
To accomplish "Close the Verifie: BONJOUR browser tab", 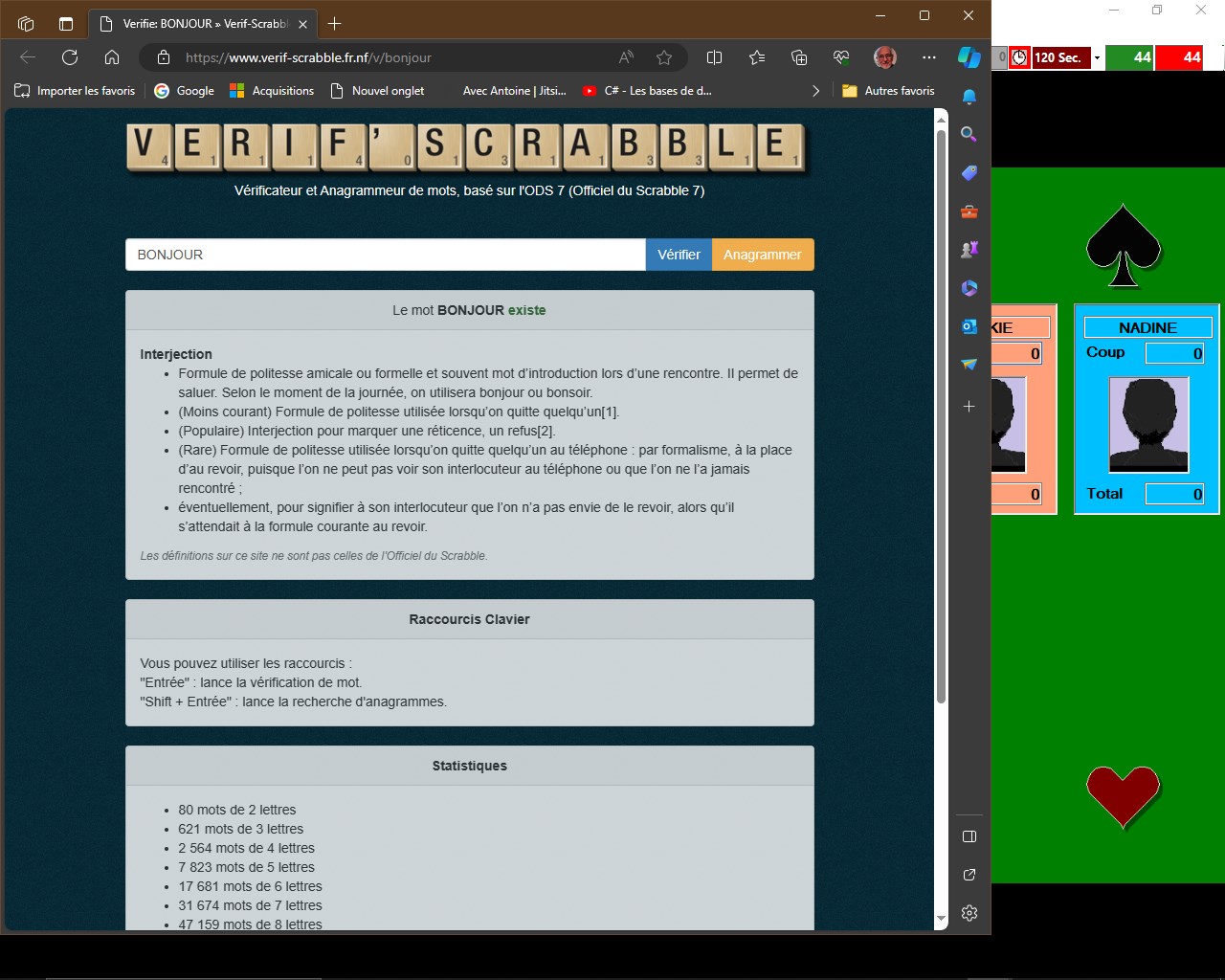I will coord(302,24).
